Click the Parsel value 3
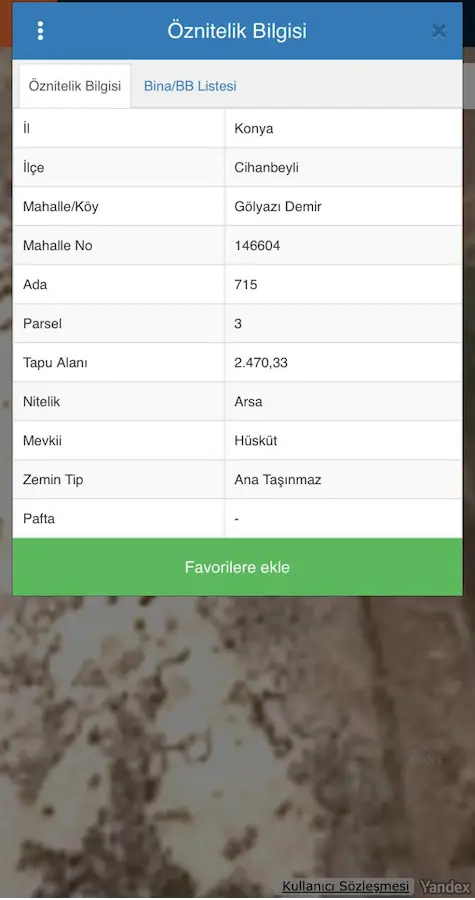This screenshot has width=475, height=900. tap(238, 324)
